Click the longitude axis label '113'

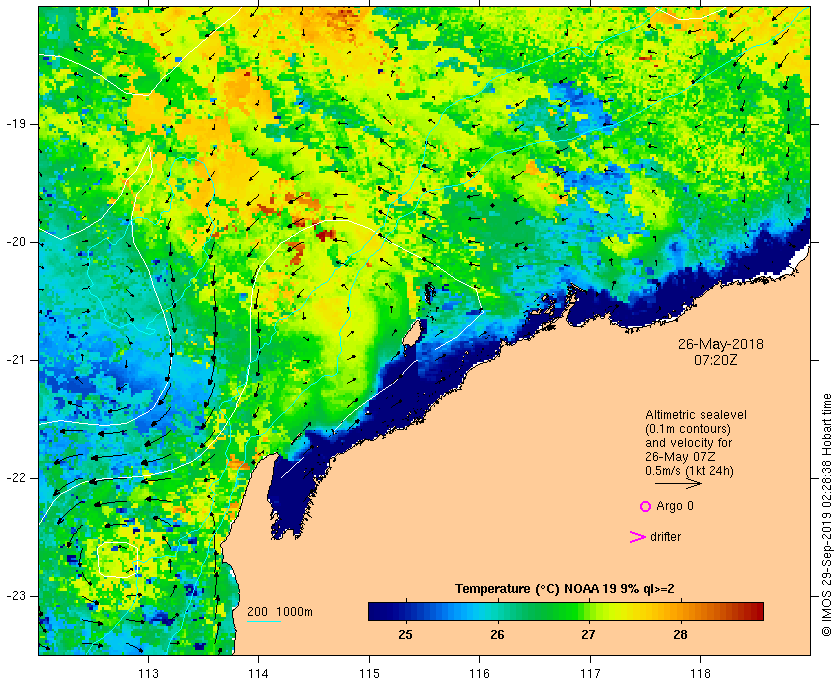coord(148,674)
